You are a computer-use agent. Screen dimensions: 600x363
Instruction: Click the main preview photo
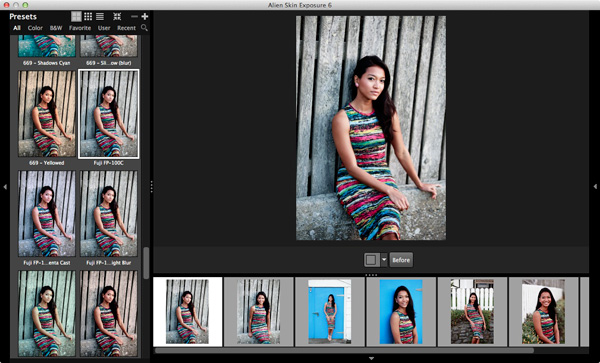click(371, 128)
